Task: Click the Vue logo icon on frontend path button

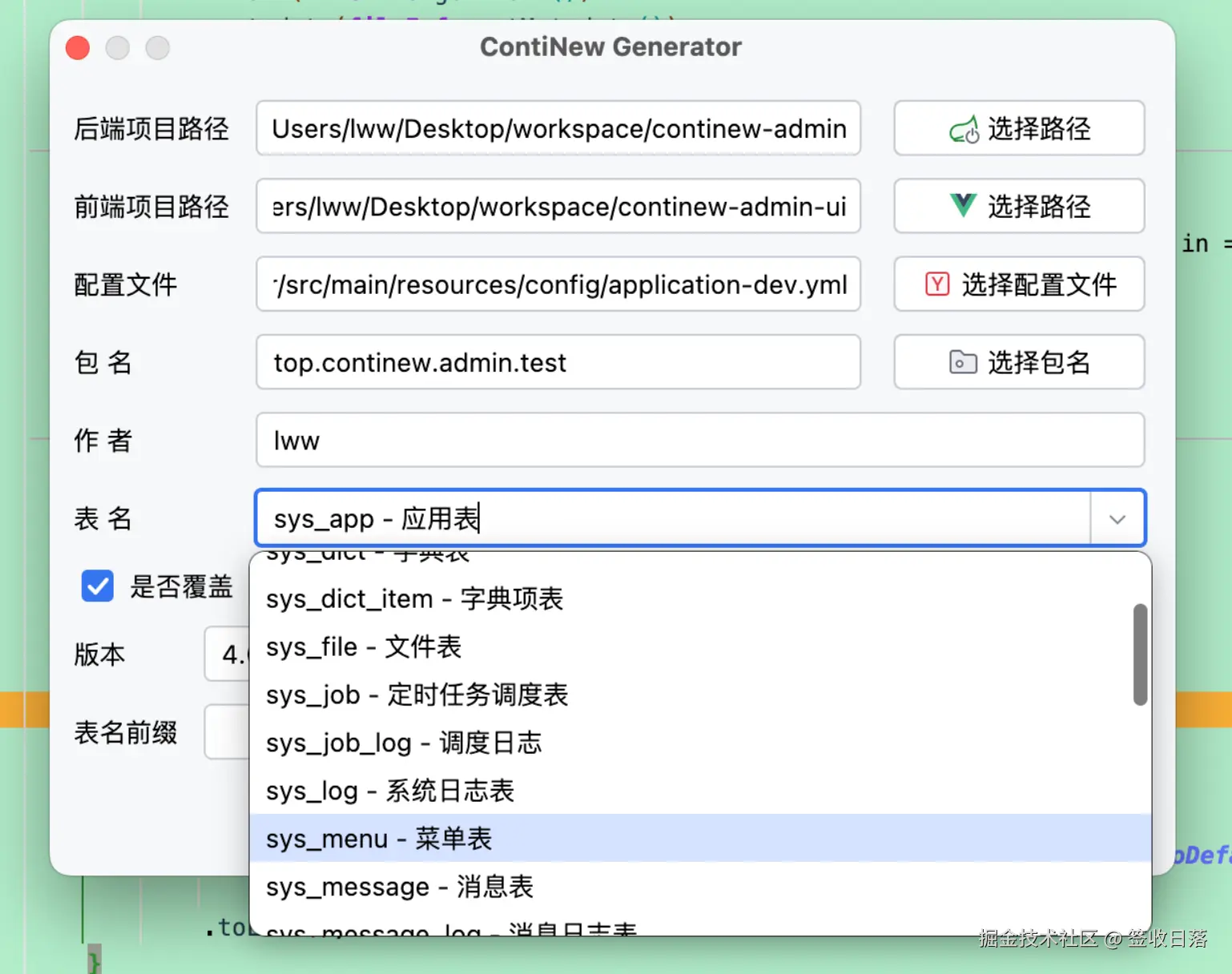Action: [x=963, y=205]
